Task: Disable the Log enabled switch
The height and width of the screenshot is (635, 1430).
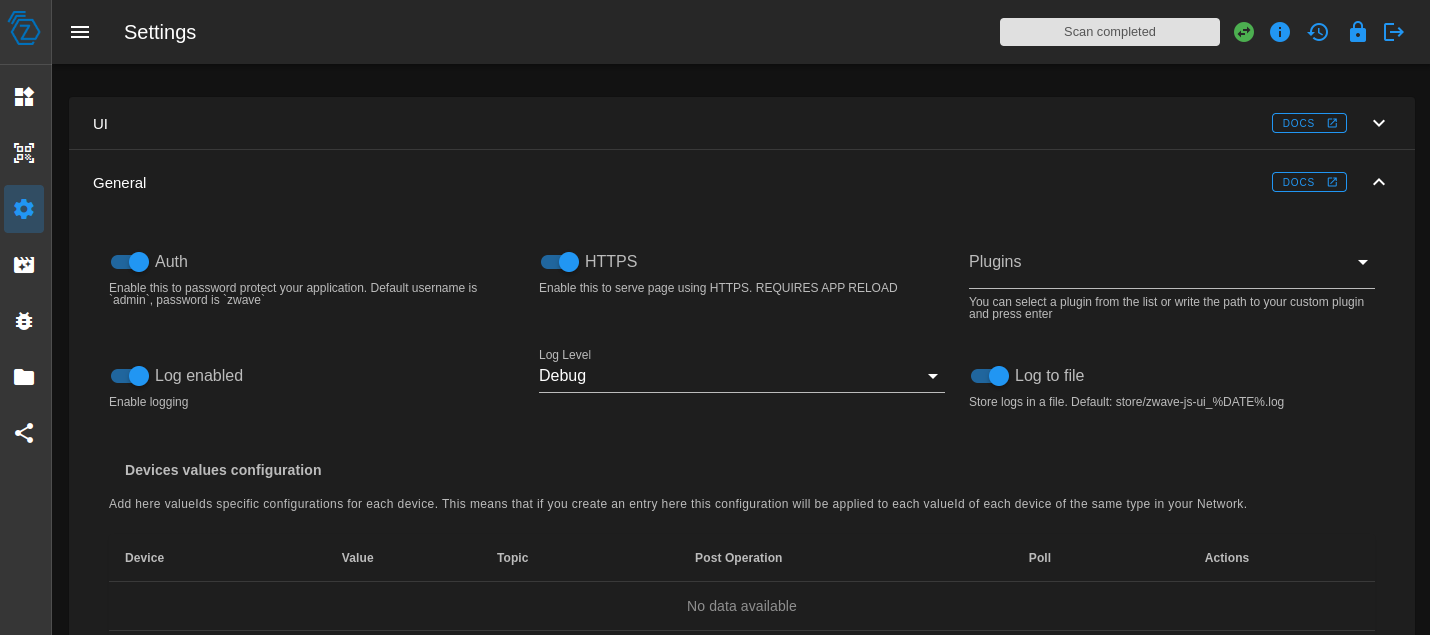Action: (130, 376)
